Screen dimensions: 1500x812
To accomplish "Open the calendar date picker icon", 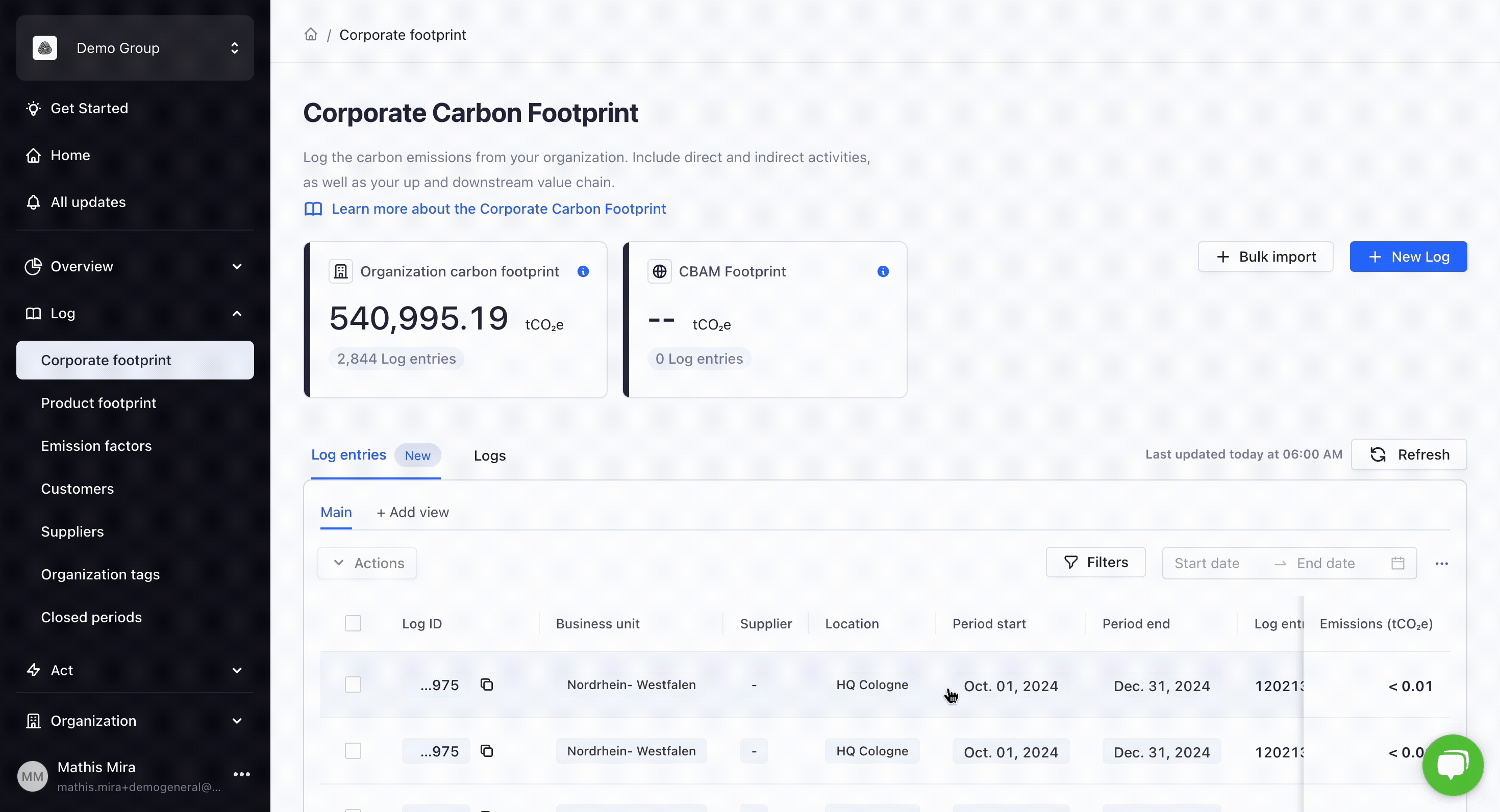I will [1397, 563].
